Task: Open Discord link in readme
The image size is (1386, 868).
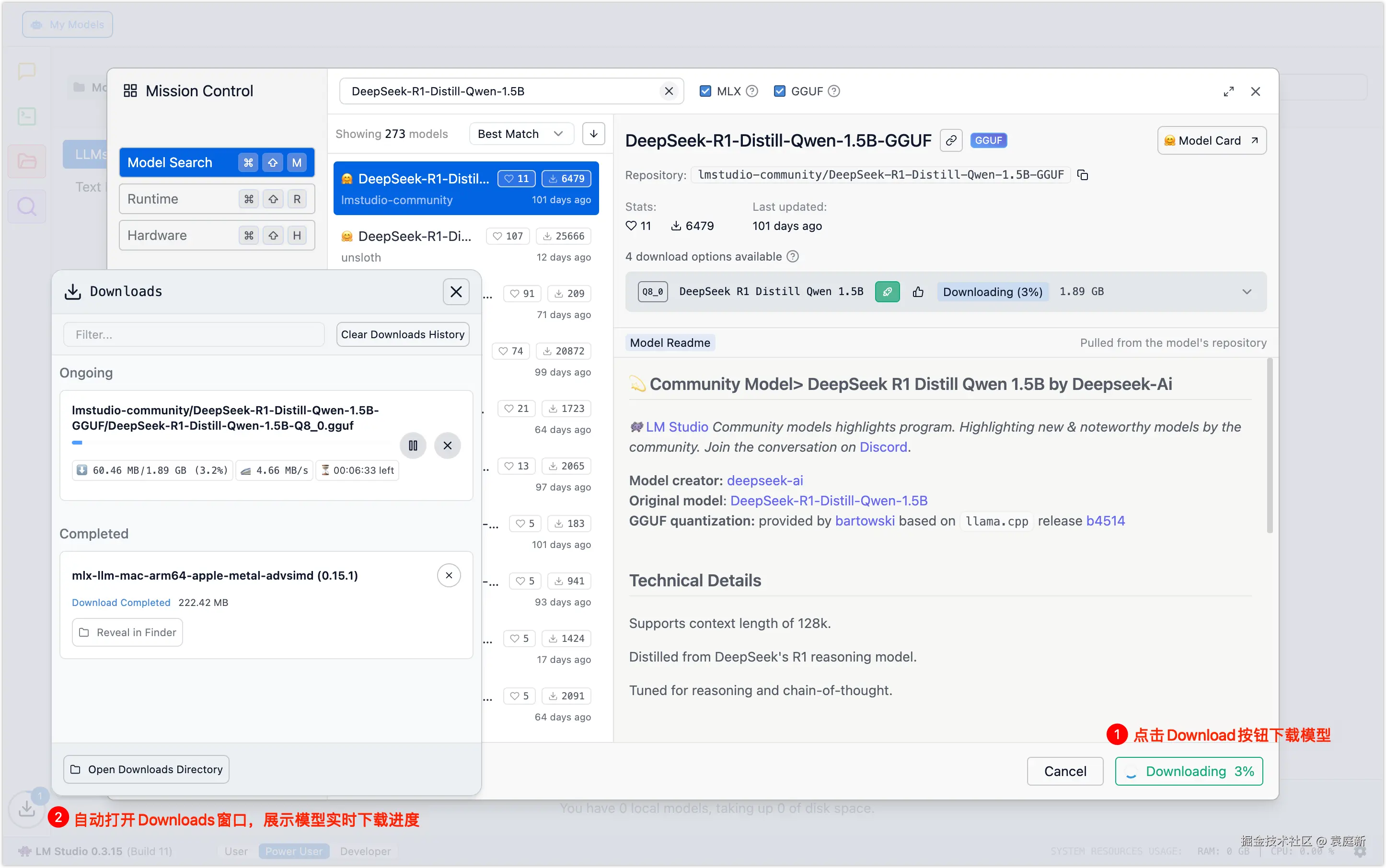Action: tap(883, 447)
